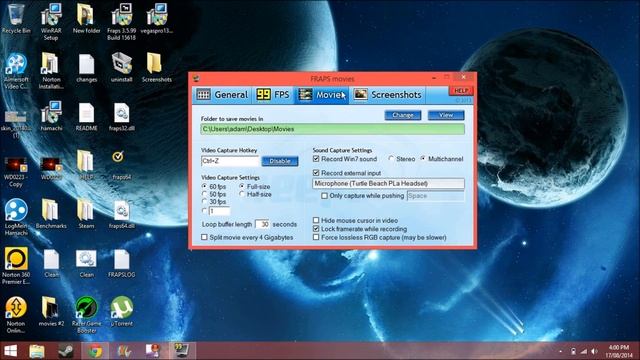Select the Half-size radio button
Image resolution: width=640 pixels, height=360 pixels.
point(242,194)
